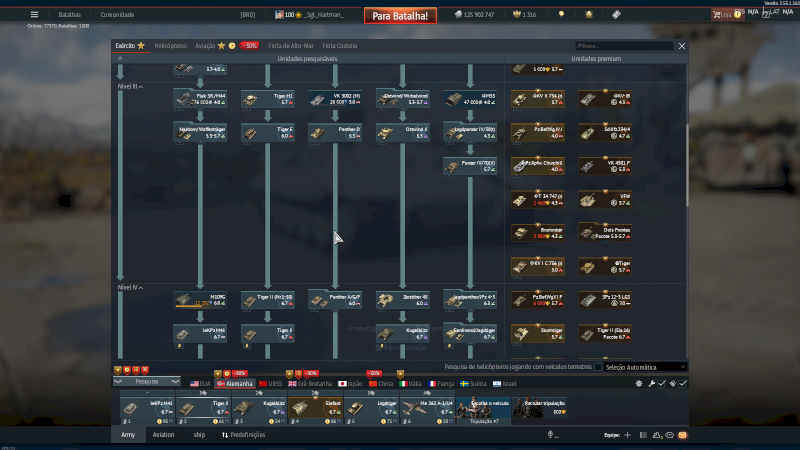
Task: Switch to the Aviation preset tab
Action: click(x=163, y=435)
